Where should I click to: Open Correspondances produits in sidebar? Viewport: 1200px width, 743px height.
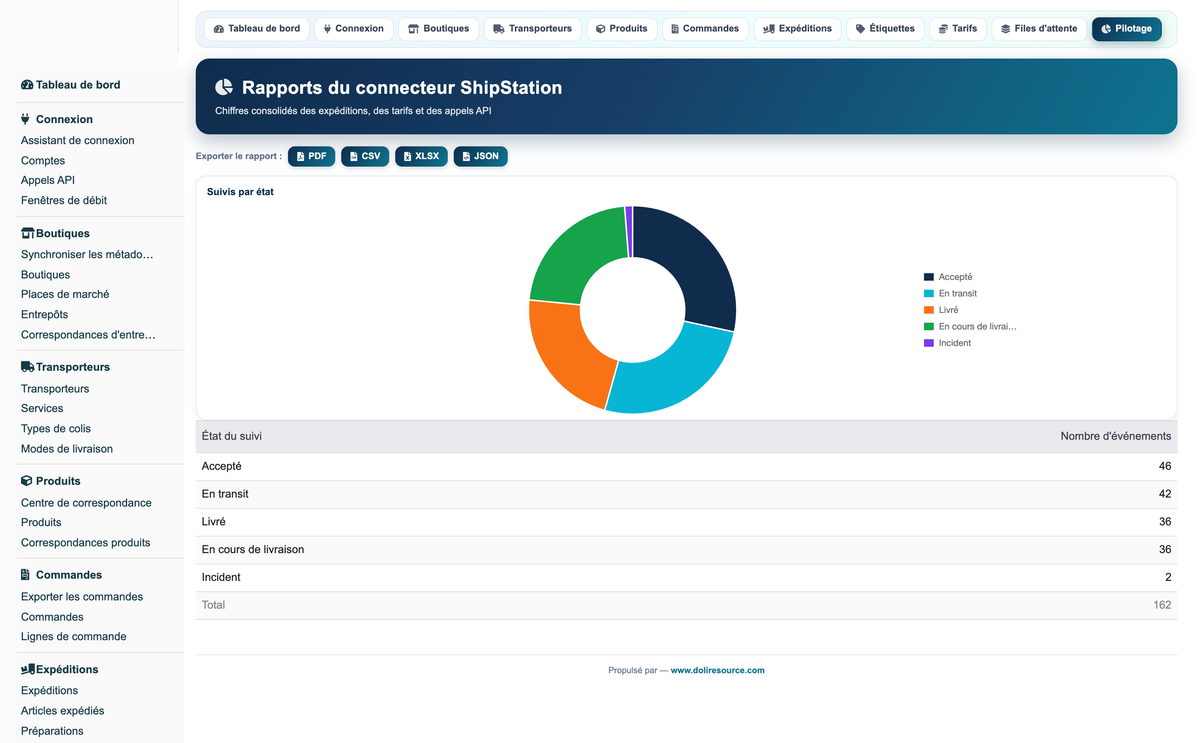point(86,543)
